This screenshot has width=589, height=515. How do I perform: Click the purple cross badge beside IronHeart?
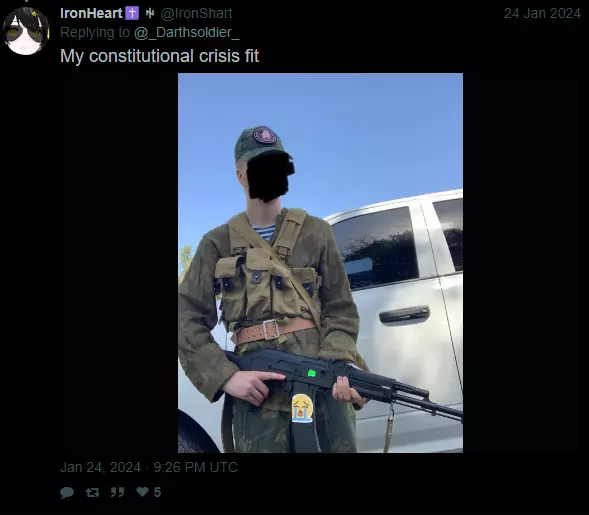tap(132, 14)
